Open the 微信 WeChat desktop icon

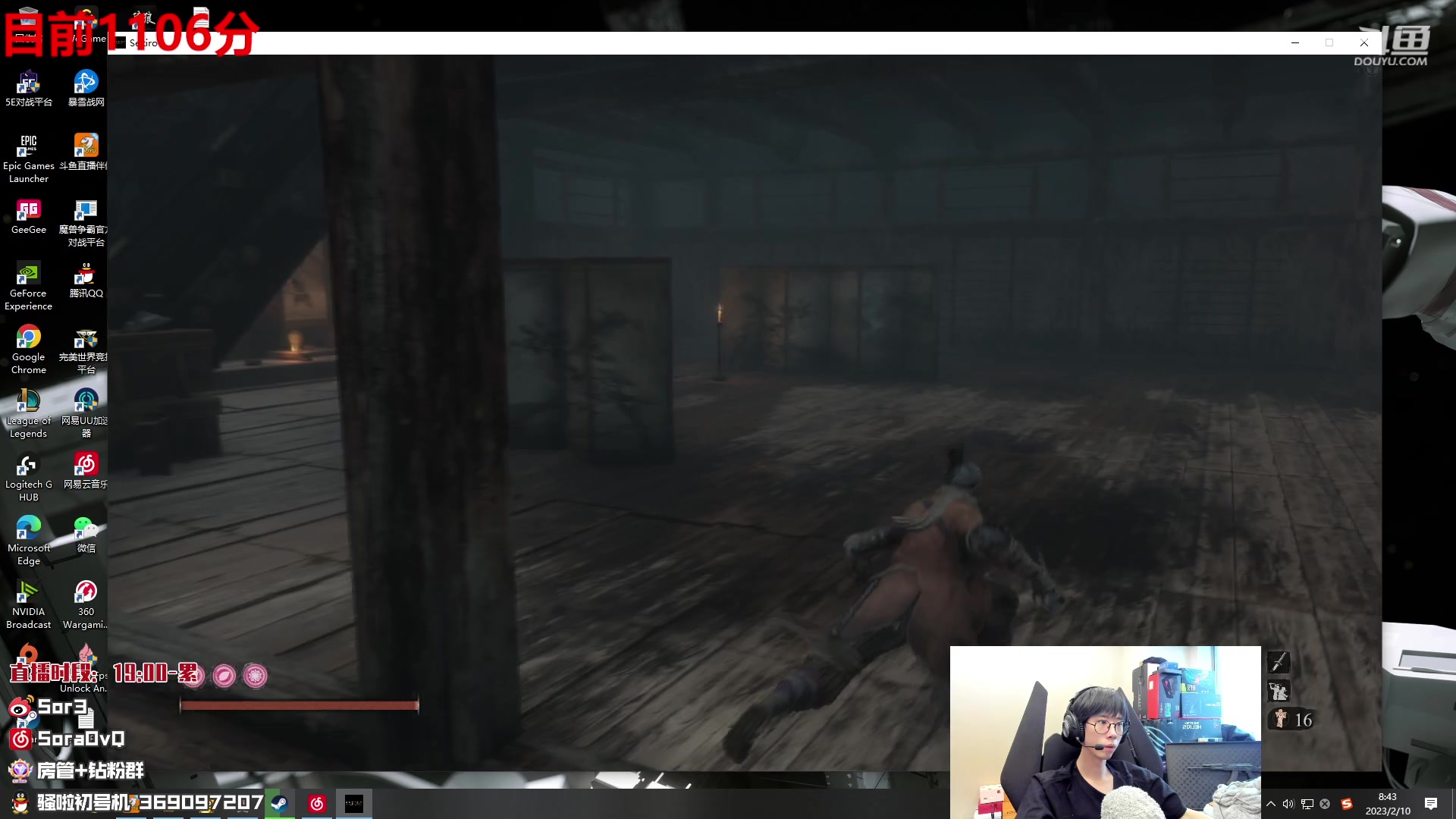tap(86, 535)
